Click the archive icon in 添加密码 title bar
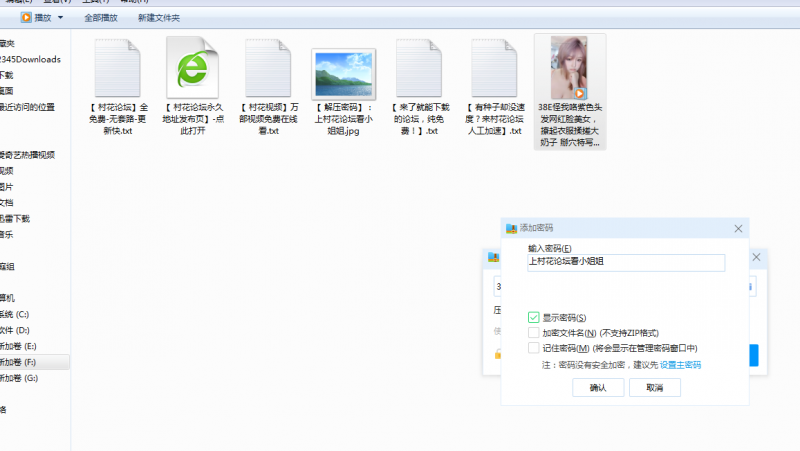The image size is (800, 451). [512, 228]
